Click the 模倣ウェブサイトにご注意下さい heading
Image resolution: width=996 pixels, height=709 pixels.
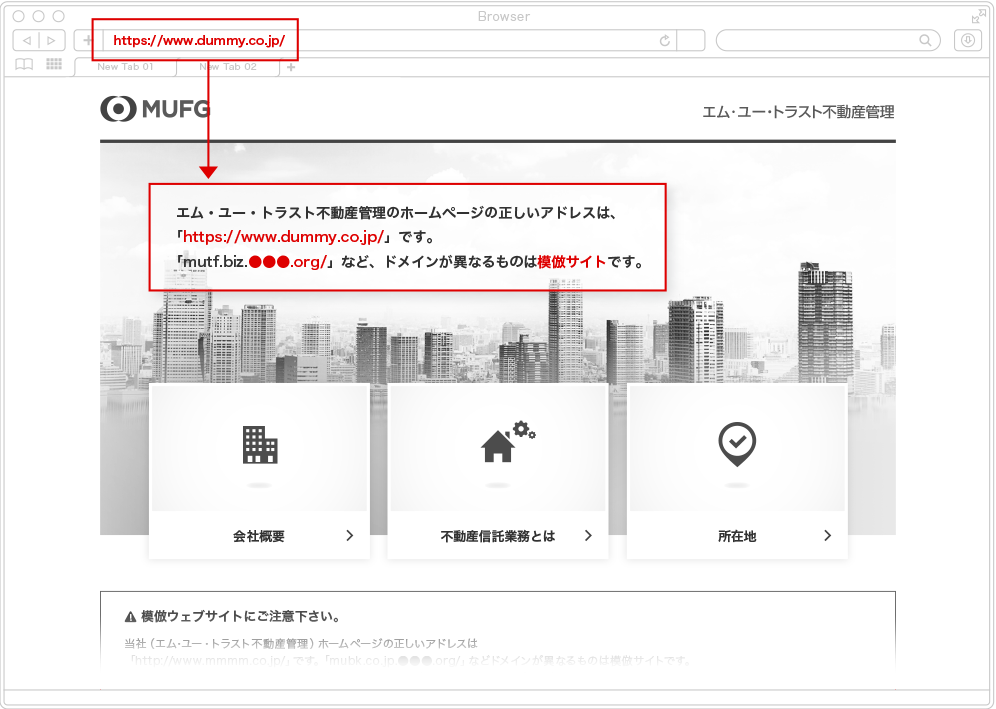(x=241, y=616)
